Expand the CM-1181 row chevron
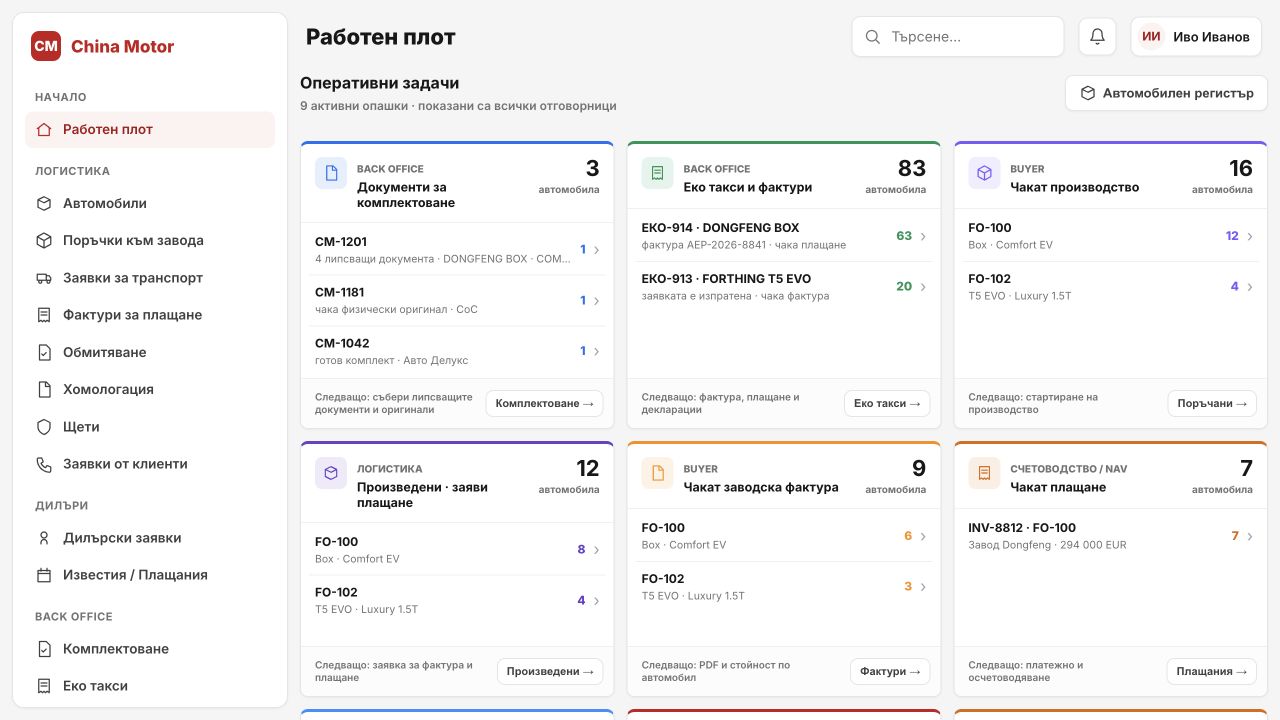 click(596, 301)
